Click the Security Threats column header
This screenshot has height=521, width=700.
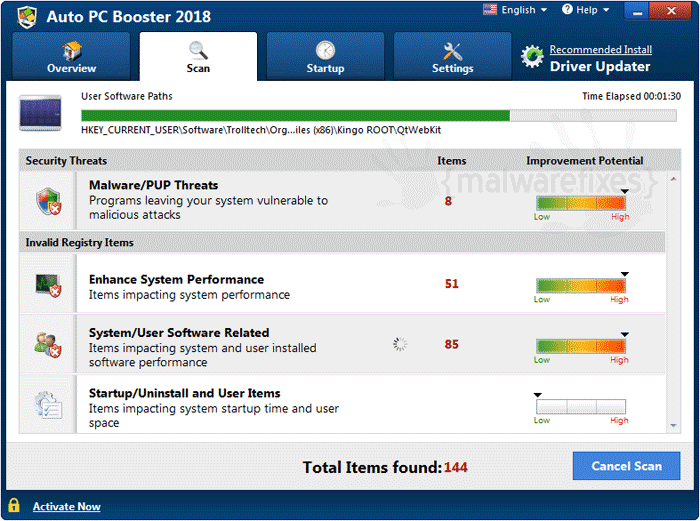click(x=66, y=161)
